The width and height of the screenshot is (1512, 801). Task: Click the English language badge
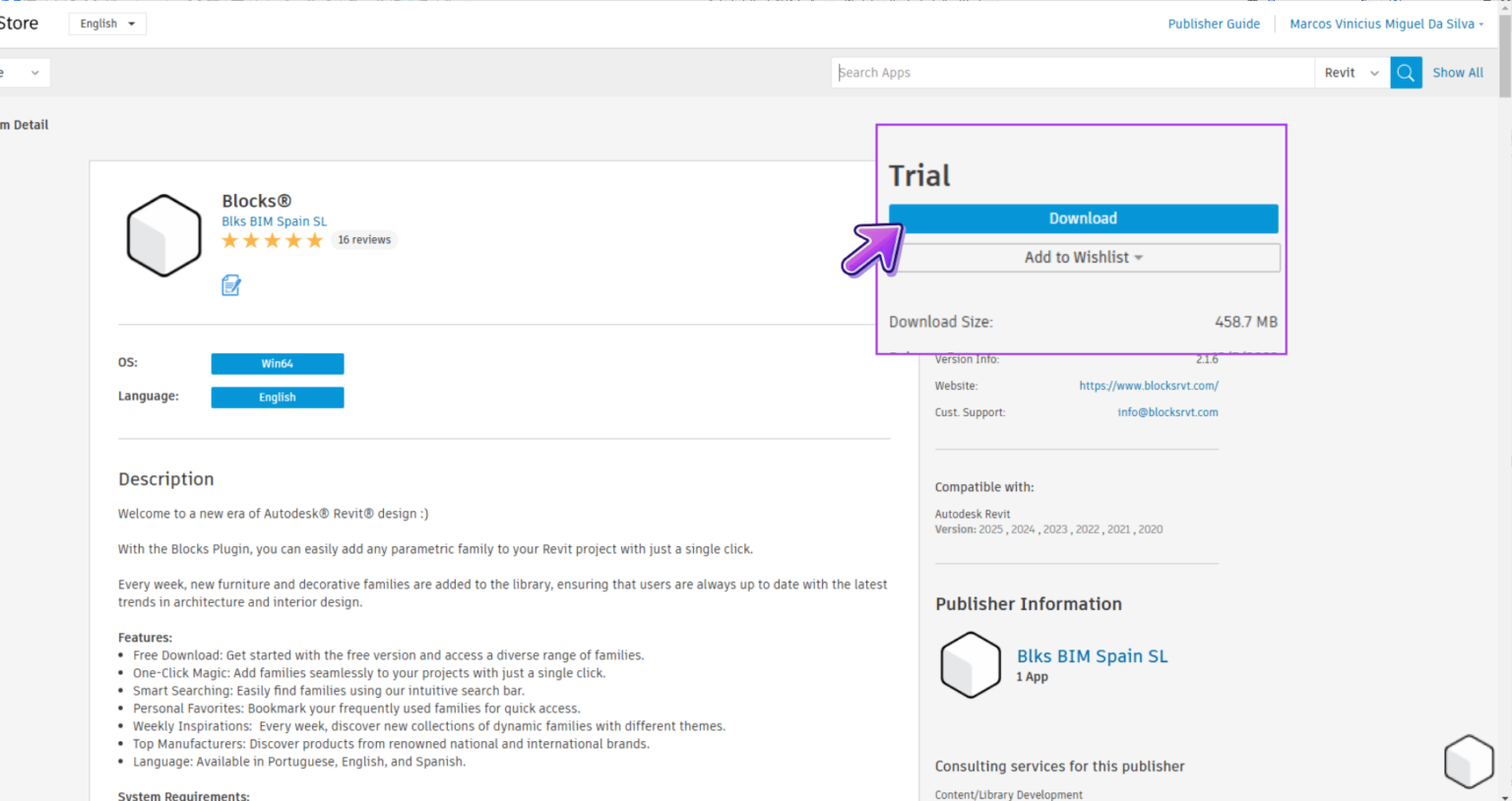click(277, 397)
